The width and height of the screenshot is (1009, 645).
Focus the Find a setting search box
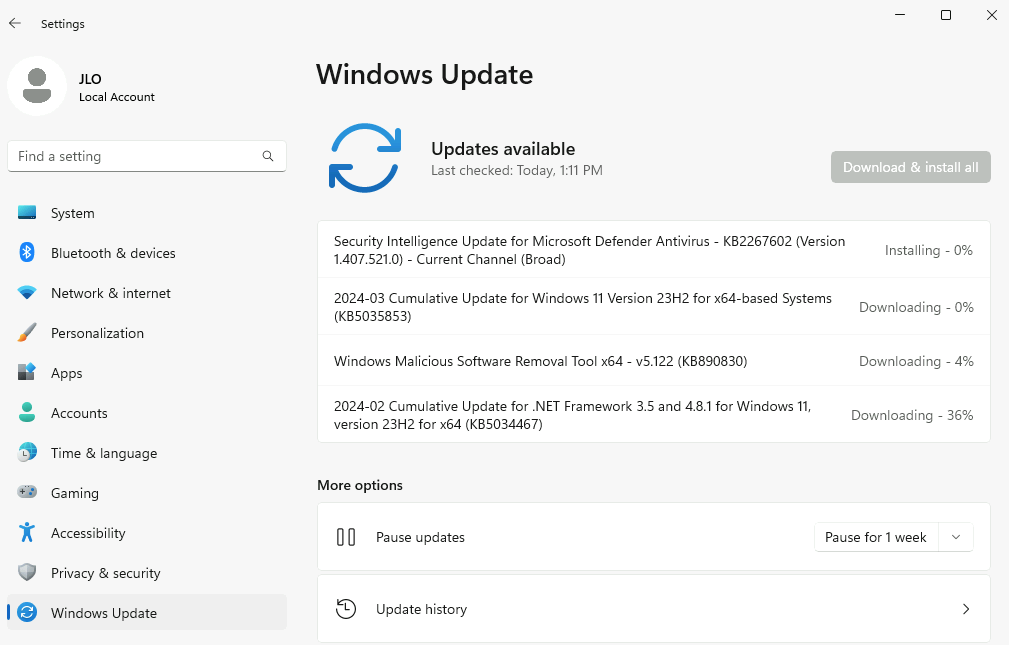point(147,156)
